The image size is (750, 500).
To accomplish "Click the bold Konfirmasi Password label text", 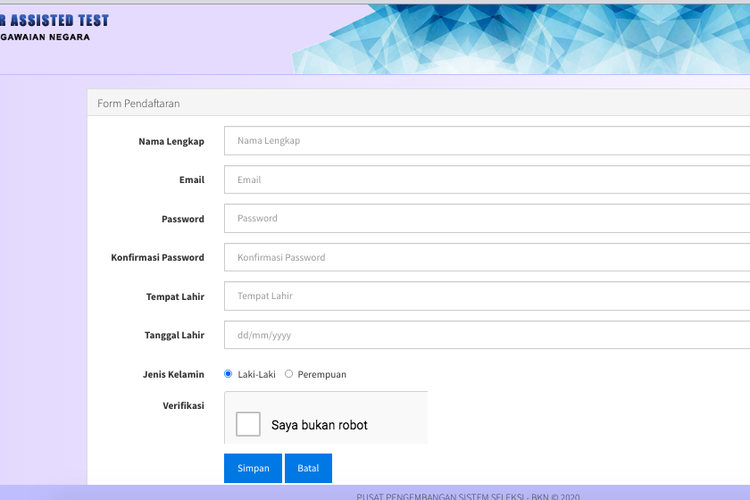I will [157, 257].
